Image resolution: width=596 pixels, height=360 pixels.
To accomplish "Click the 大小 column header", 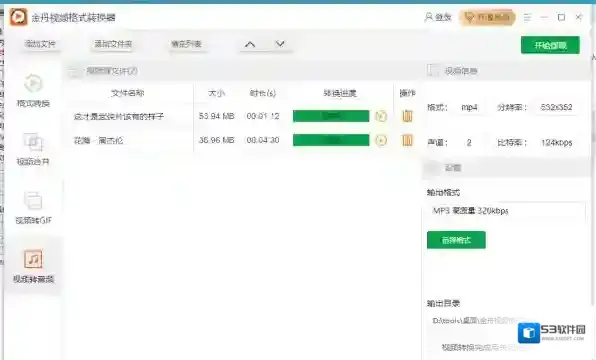I will (x=216, y=93).
